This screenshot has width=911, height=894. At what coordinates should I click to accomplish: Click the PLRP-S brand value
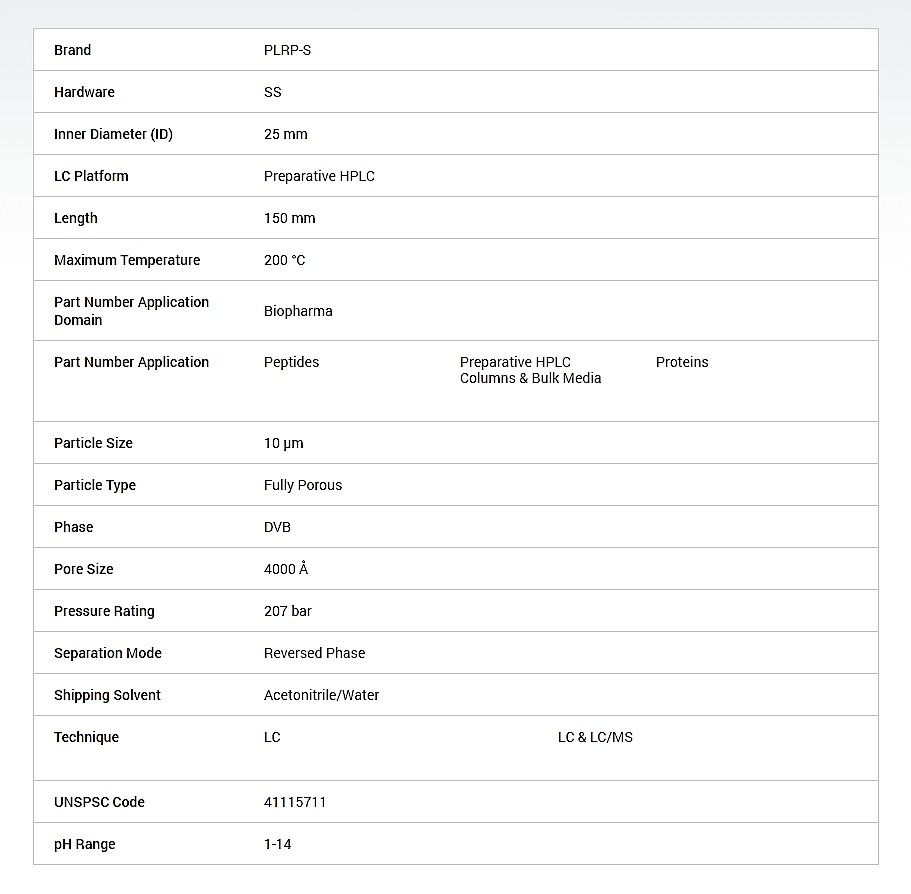[287, 50]
